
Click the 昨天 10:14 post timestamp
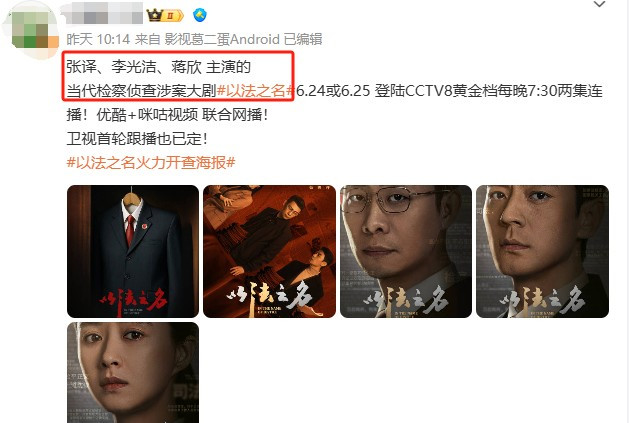(98, 39)
